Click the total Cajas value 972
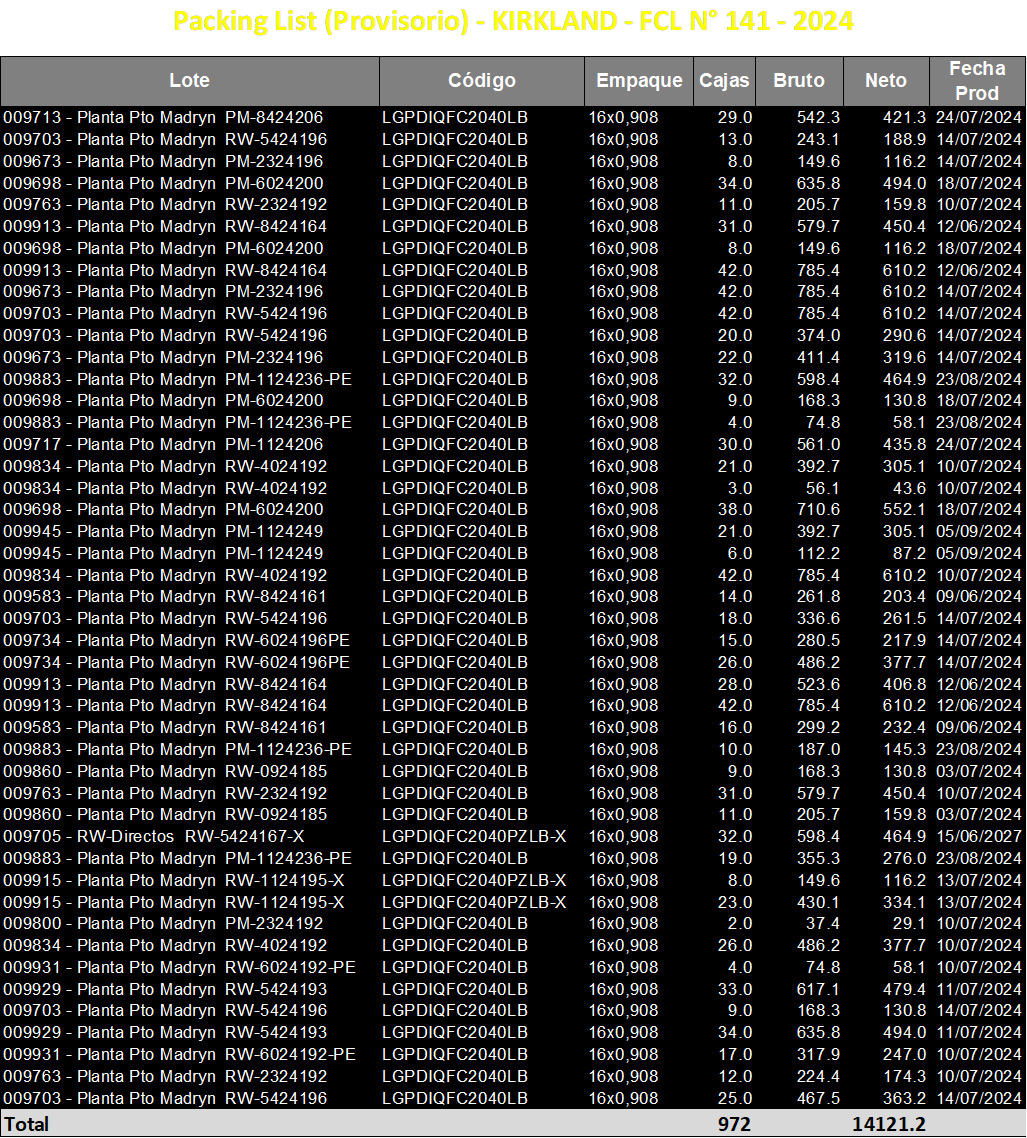Viewport: 1027px width, 1138px height. [735, 1124]
